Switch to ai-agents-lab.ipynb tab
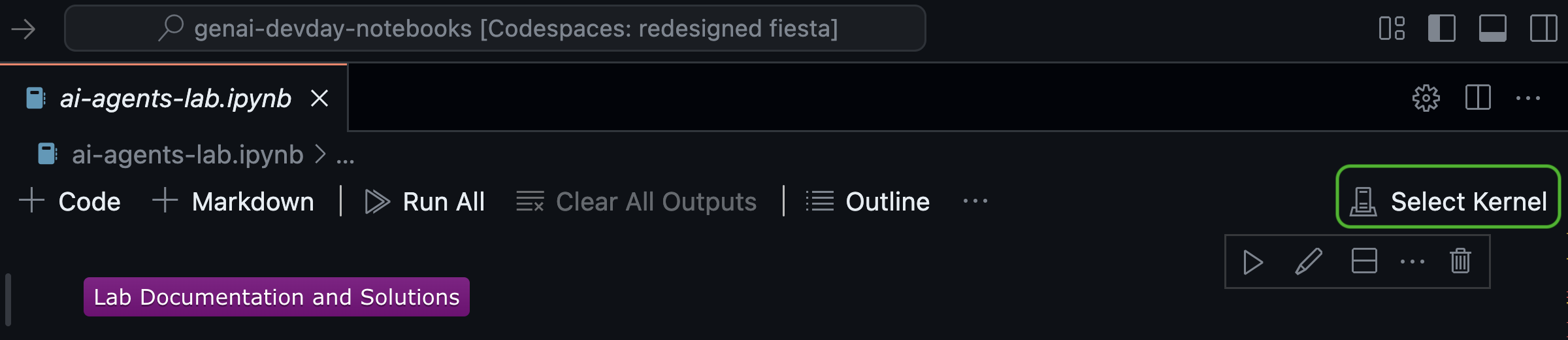Viewport: 1568px width, 340px height. (x=175, y=99)
